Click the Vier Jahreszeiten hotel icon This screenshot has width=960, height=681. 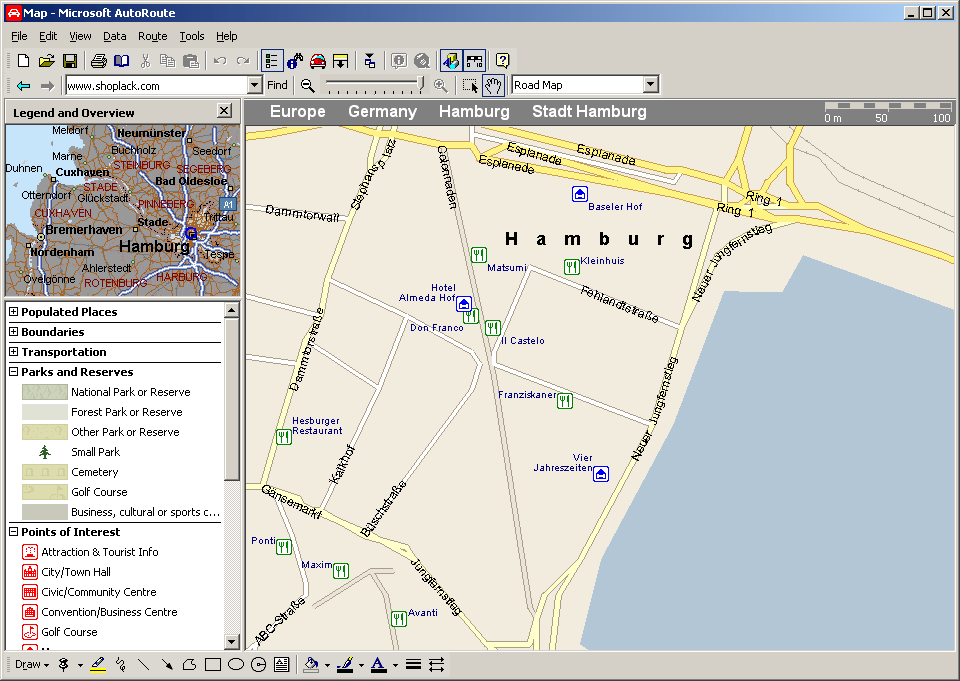[601, 474]
